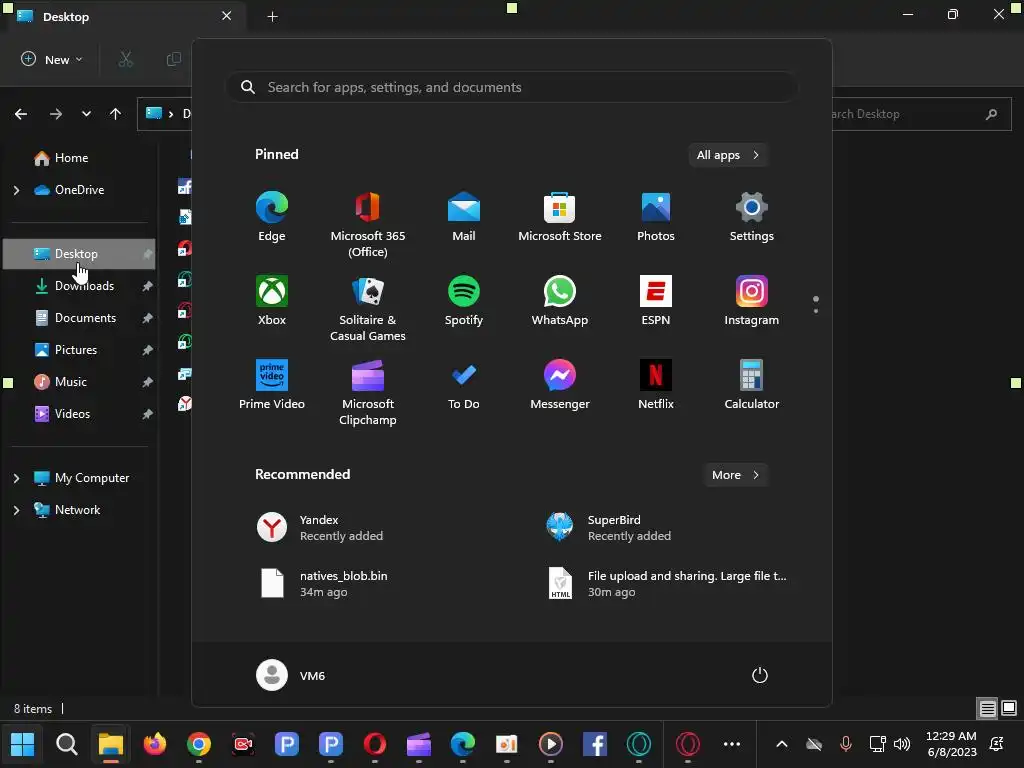This screenshot has width=1024, height=768.
Task: Open Firefox from the taskbar
Action: 155,744
